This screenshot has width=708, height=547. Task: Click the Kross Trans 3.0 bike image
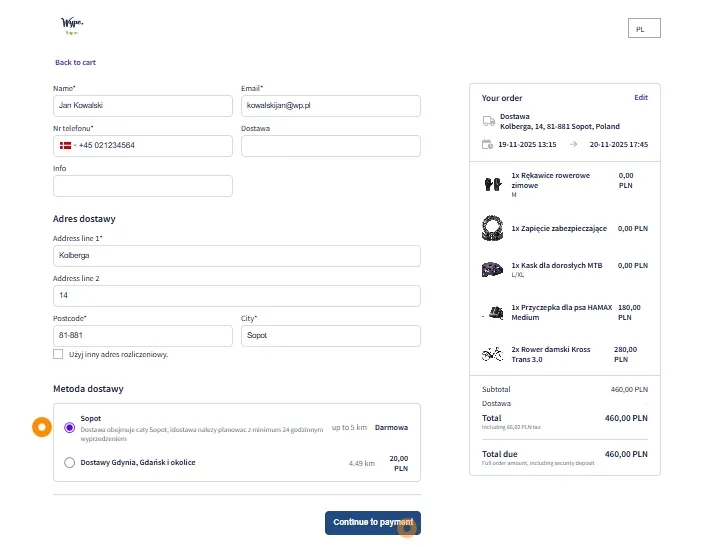491,354
